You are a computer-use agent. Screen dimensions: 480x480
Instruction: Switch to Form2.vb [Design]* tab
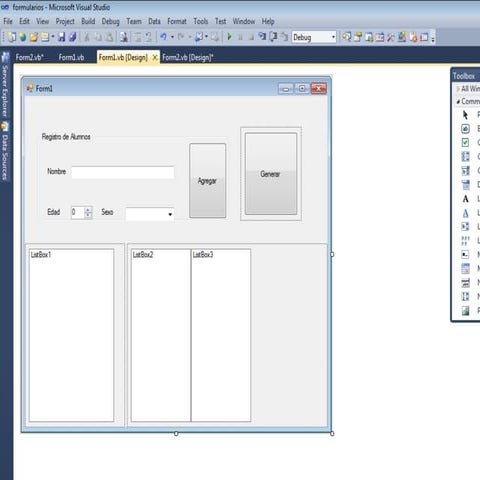point(188,57)
